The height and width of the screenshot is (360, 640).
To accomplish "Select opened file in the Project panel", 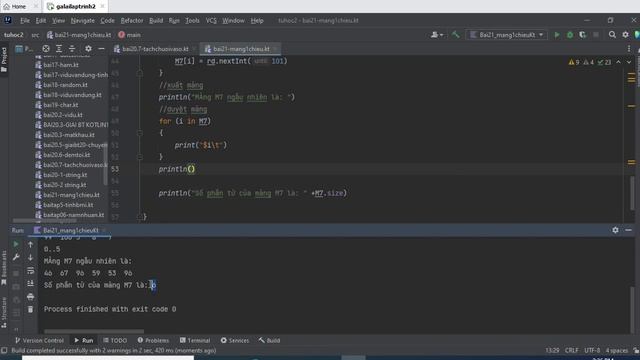I will point(46,49).
